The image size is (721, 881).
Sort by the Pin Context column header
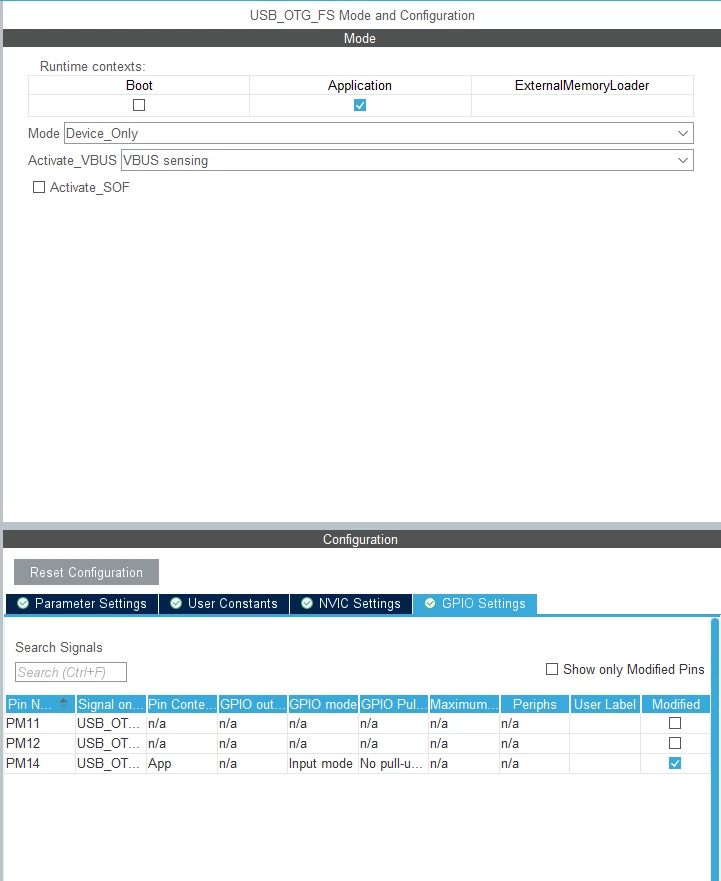click(x=182, y=704)
